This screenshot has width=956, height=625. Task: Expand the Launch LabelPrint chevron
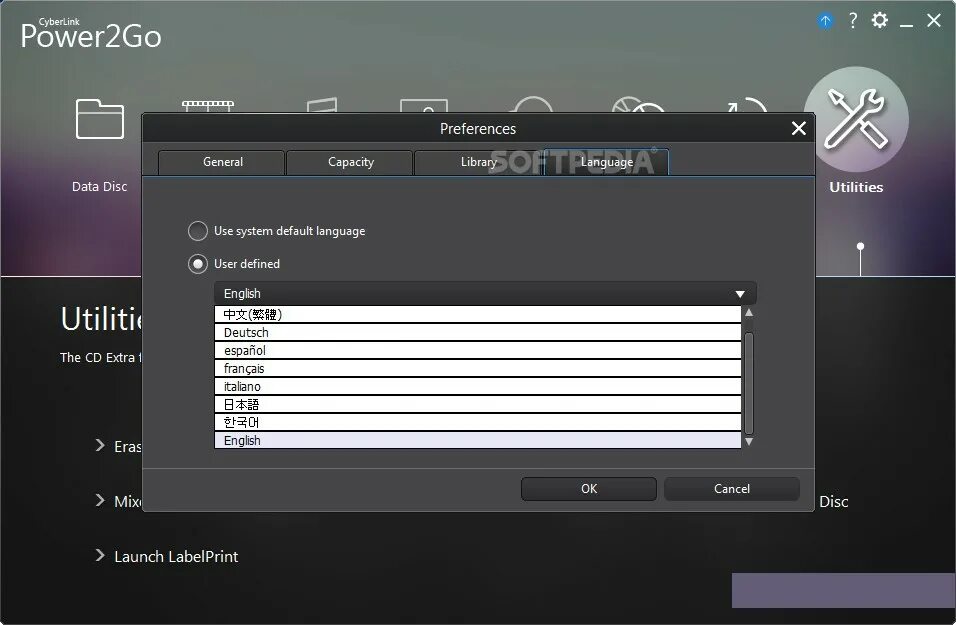(100, 555)
